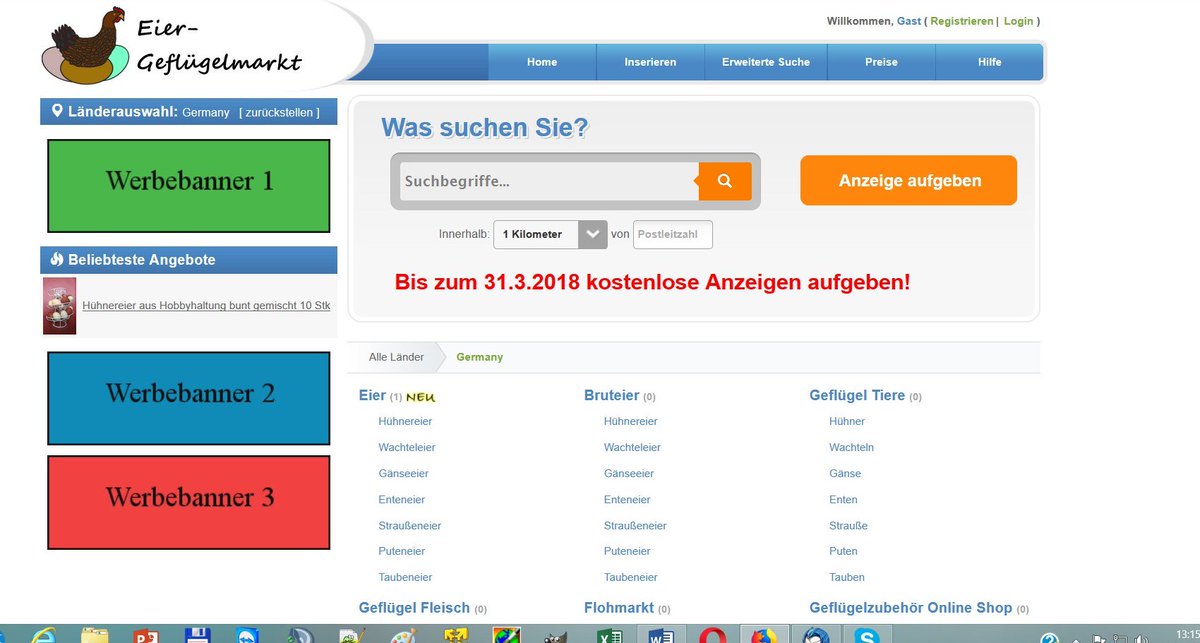Open the Hühnereier link under Bruteier
1200x643 pixels.
tap(630, 421)
